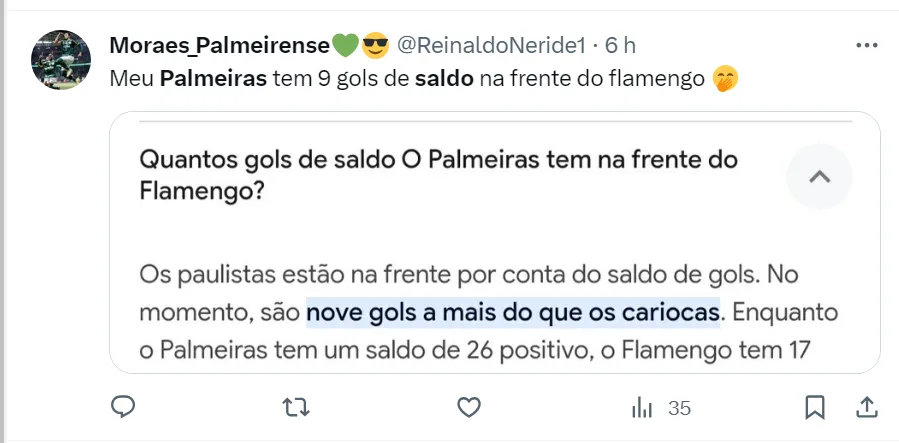
Task: Click the giggling emoji ending the tweet
Action: 724,78
